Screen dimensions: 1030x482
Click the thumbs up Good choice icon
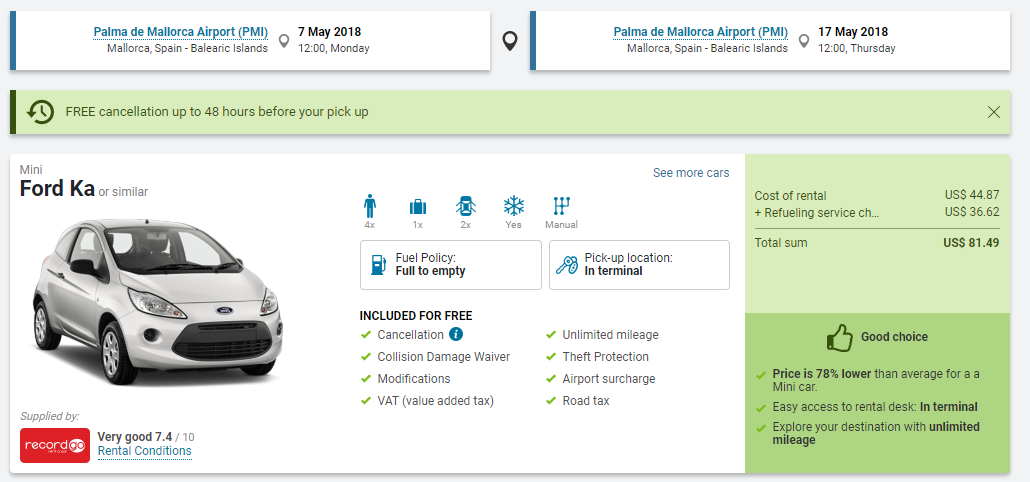tap(839, 337)
